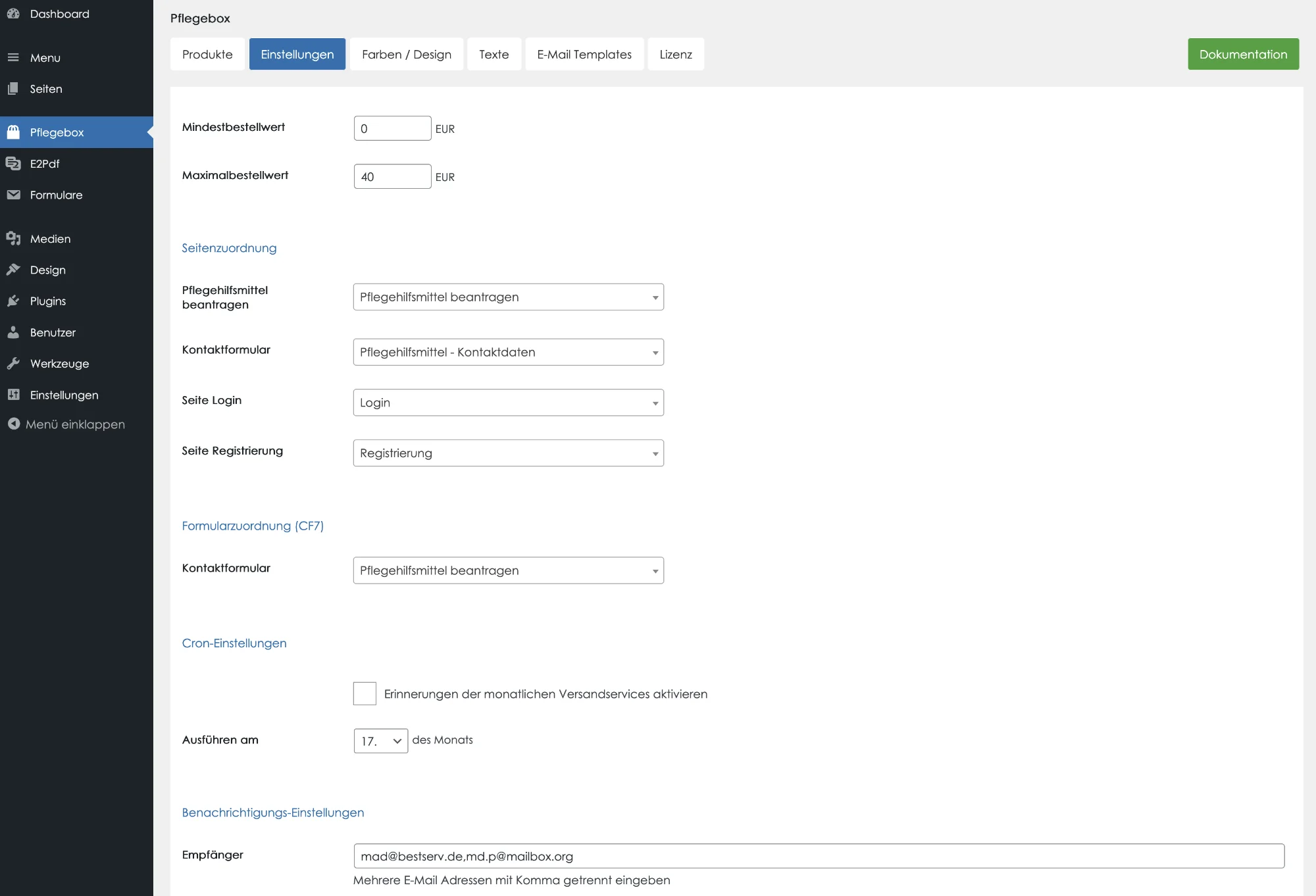Viewport: 1316px width, 896px height.
Task: Switch to the Lizenz tab
Action: click(675, 54)
